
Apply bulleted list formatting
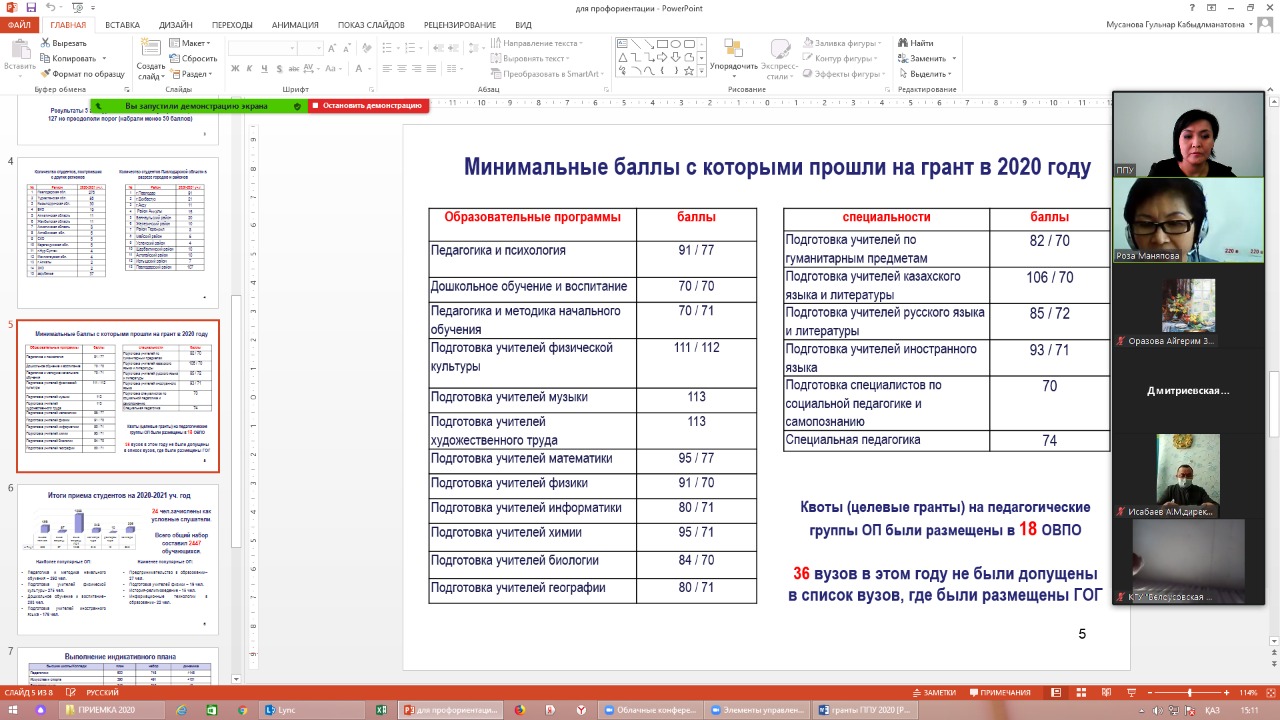pyautogui.click(x=386, y=48)
